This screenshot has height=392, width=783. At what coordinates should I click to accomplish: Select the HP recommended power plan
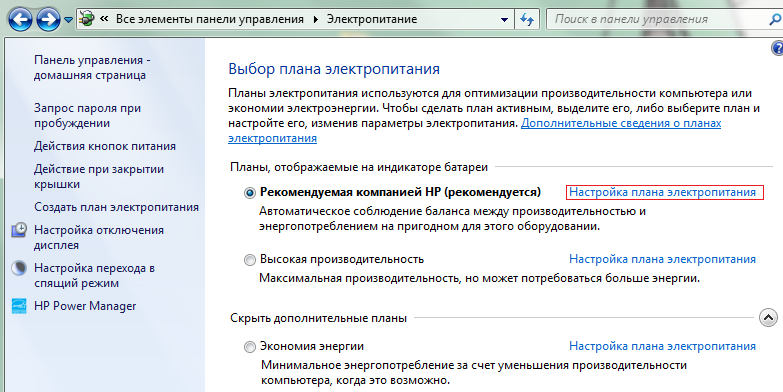[250, 193]
